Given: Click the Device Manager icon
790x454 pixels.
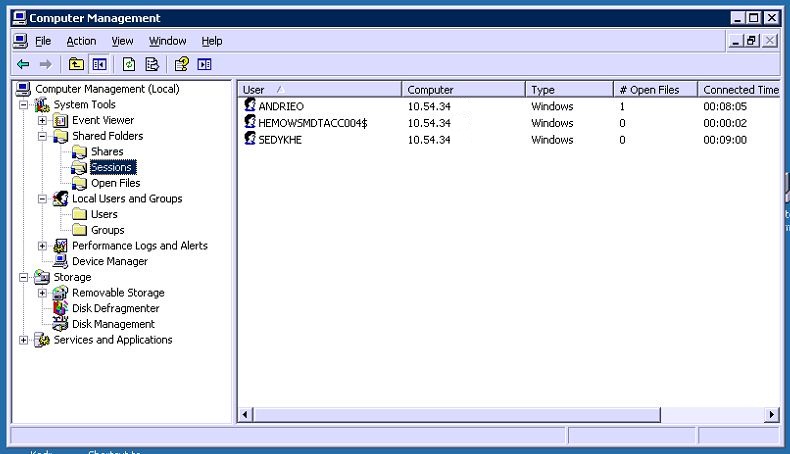Looking at the screenshot, I should tap(60, 261).
